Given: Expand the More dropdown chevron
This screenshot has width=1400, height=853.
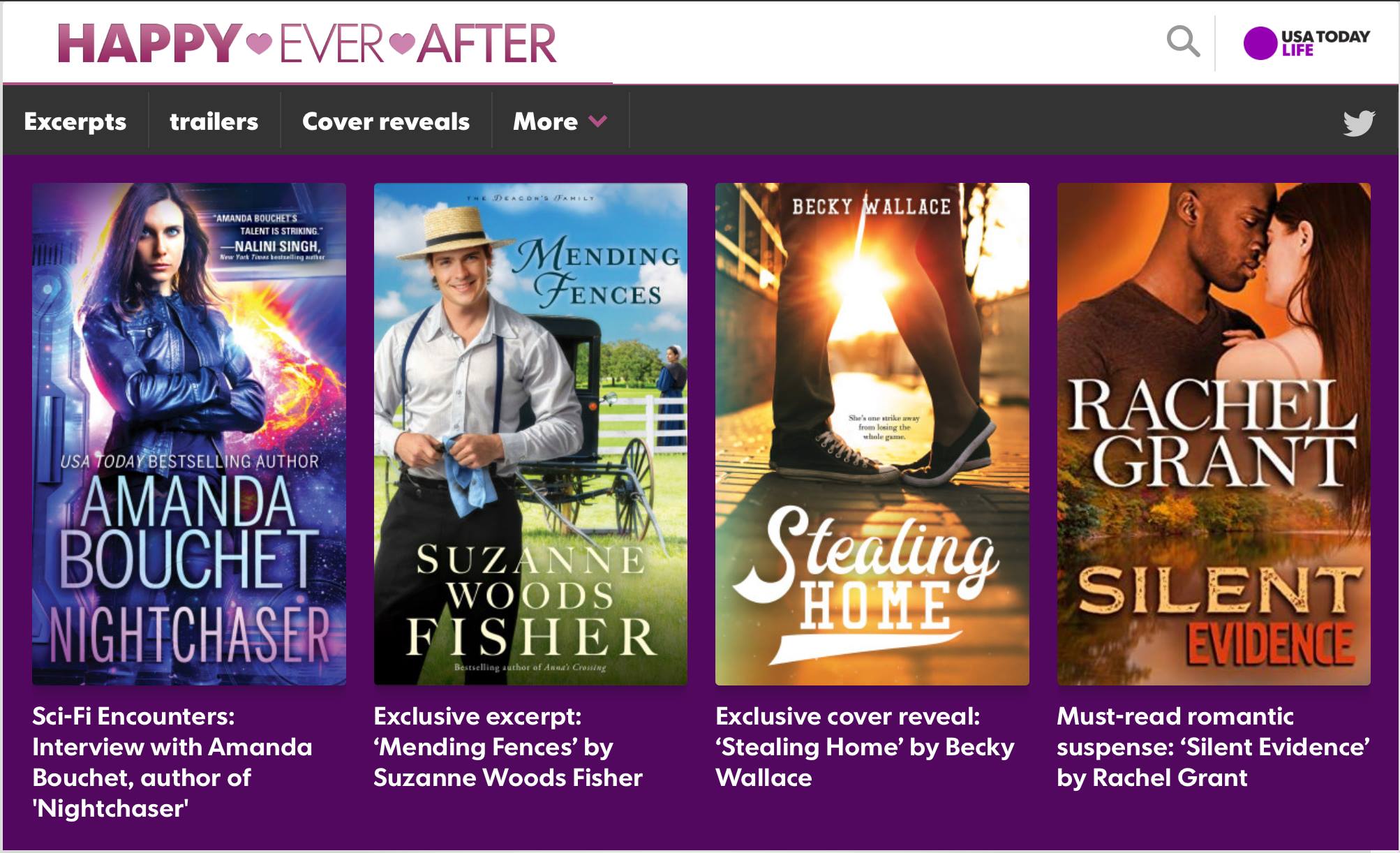Looking at the screenshot, I should [597, 121].
